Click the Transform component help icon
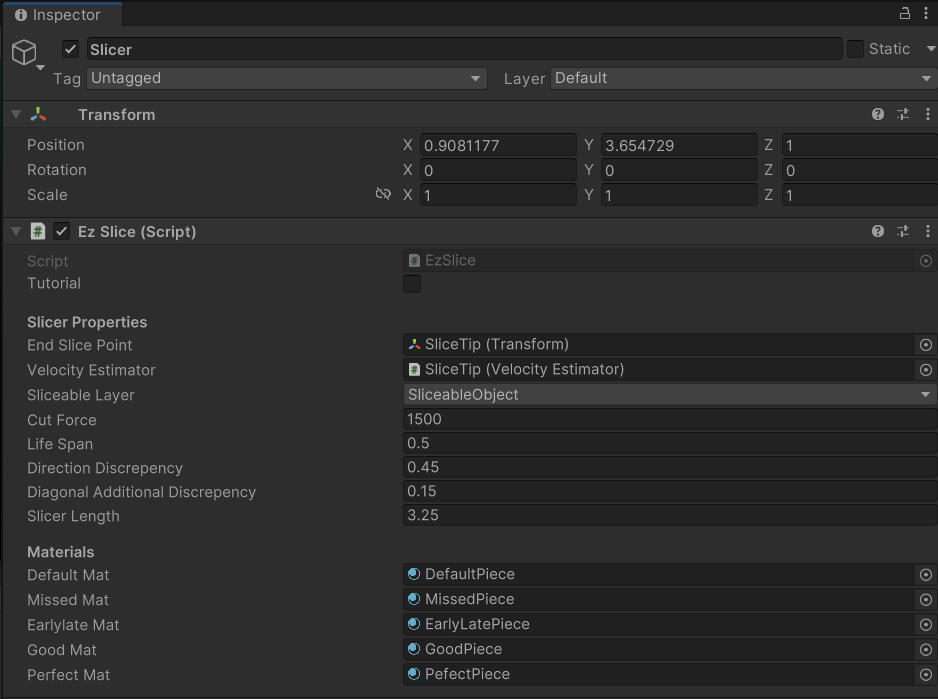The image size is (938, 699). (x=877, y=114)
